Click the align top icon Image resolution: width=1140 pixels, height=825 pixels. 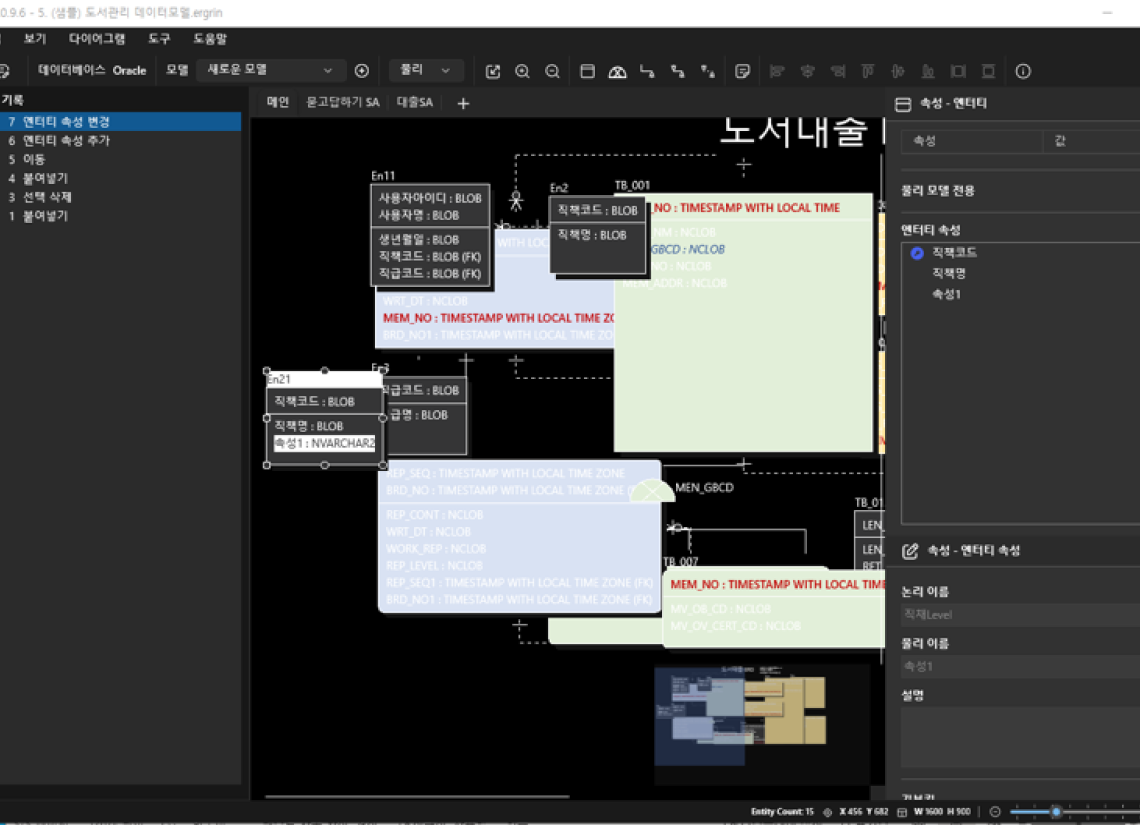(867, 71)
